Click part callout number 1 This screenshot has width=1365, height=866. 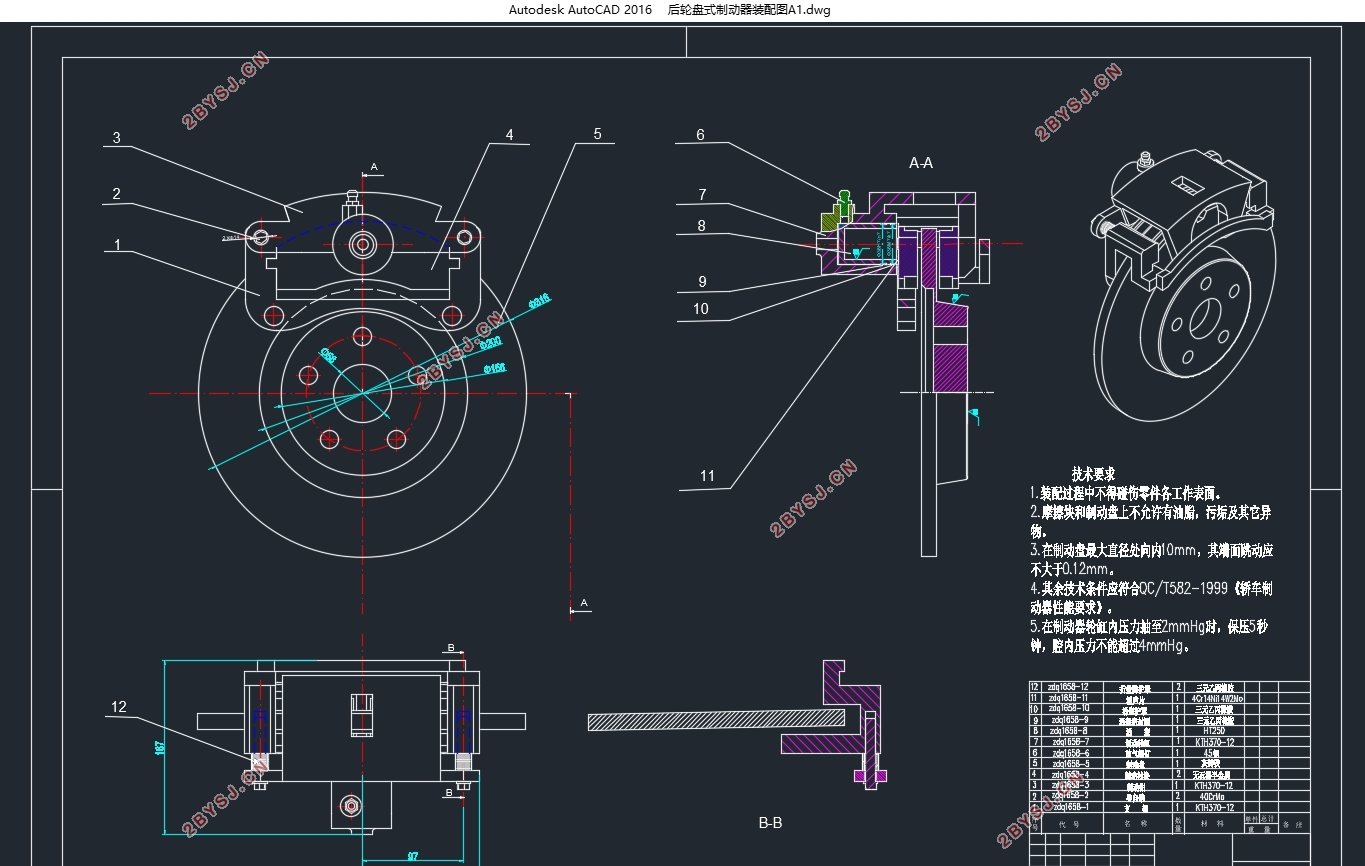(x=117, y=244)
